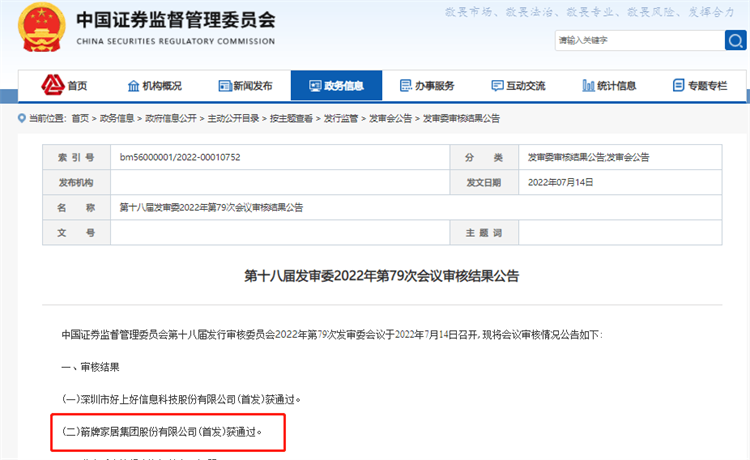The height and width of the screenshot is (460, 750).
Task: Go to 首页 in the breadcrumb
Action: [x=80, y=118]
